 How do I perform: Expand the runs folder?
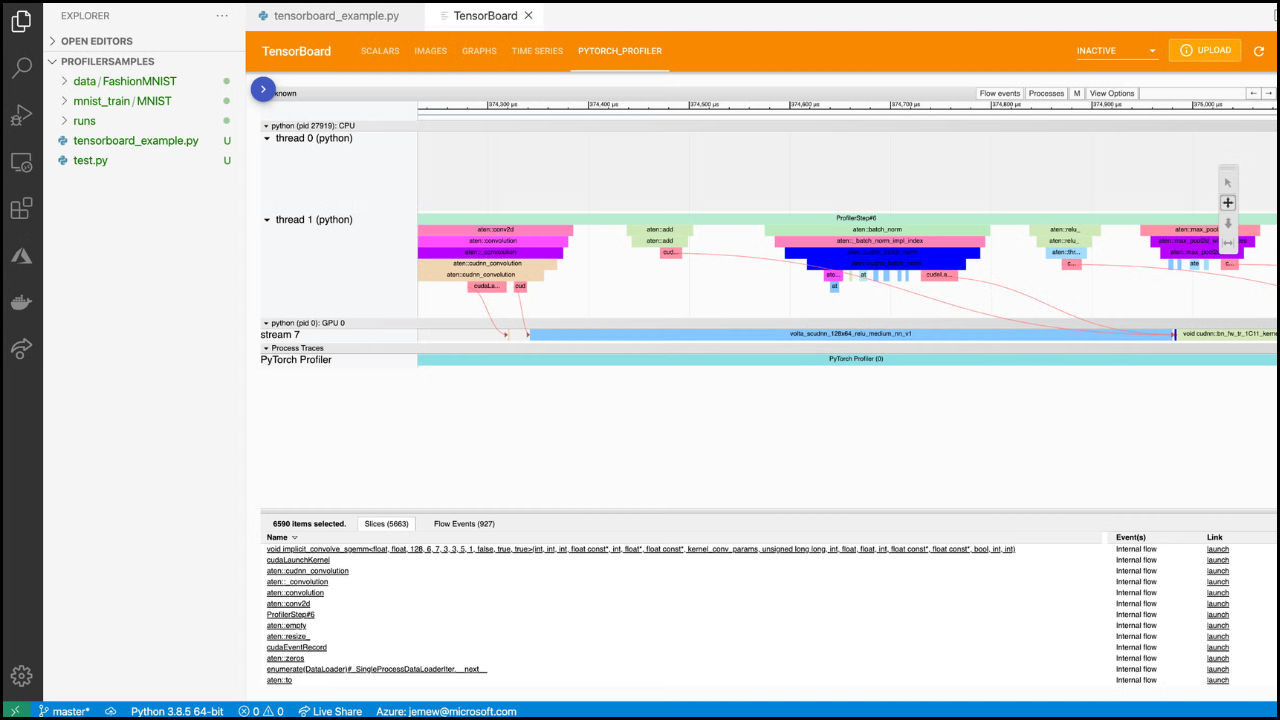coord(85,121)
